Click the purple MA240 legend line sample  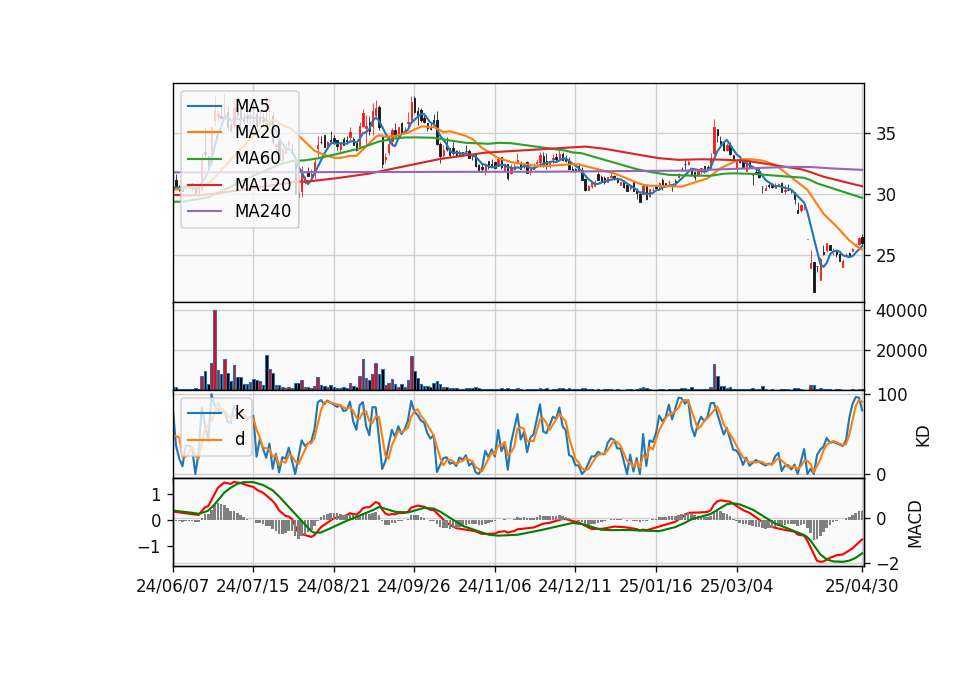(205, 211)
